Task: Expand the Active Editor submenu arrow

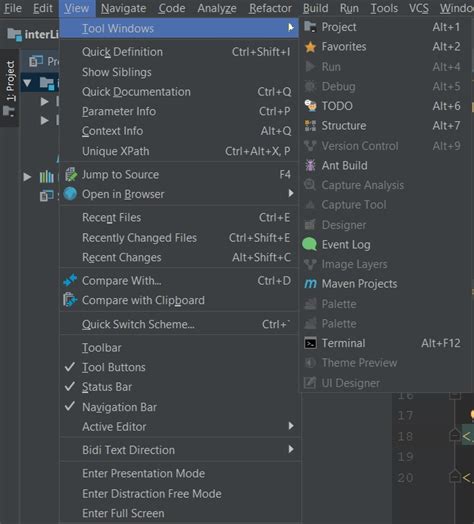Action: tap(291, 426)
